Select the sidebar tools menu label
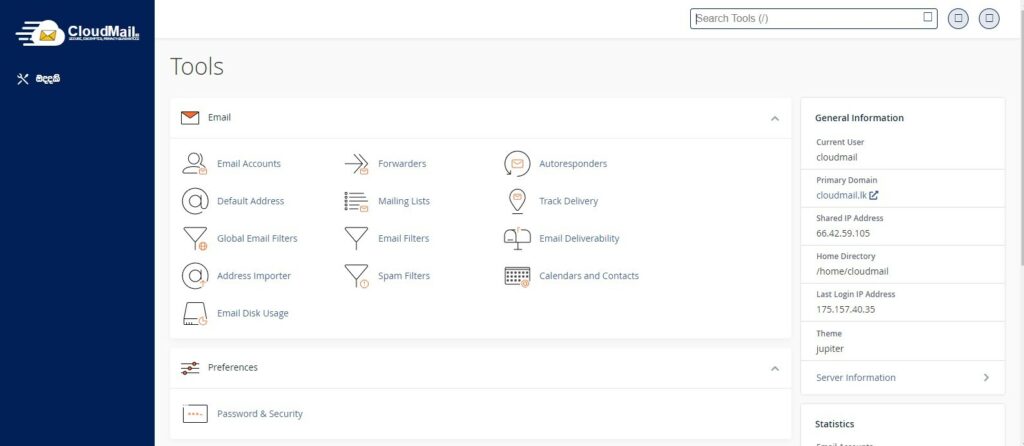This screenshot has height=446, width=1024. point(48,79)
